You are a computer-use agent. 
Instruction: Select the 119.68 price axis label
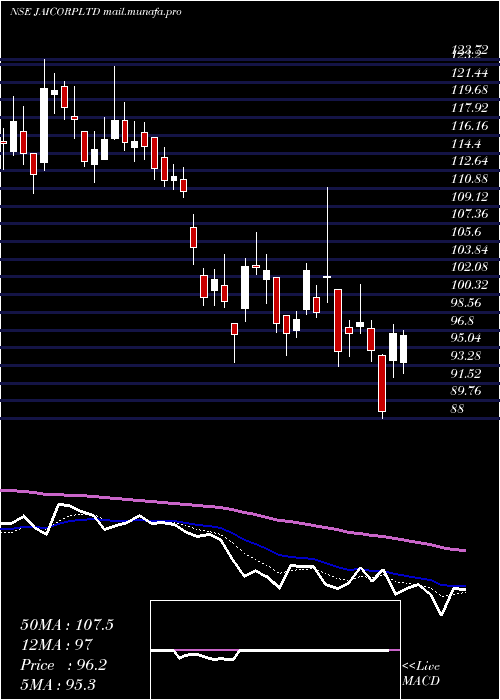click(470, 90)
